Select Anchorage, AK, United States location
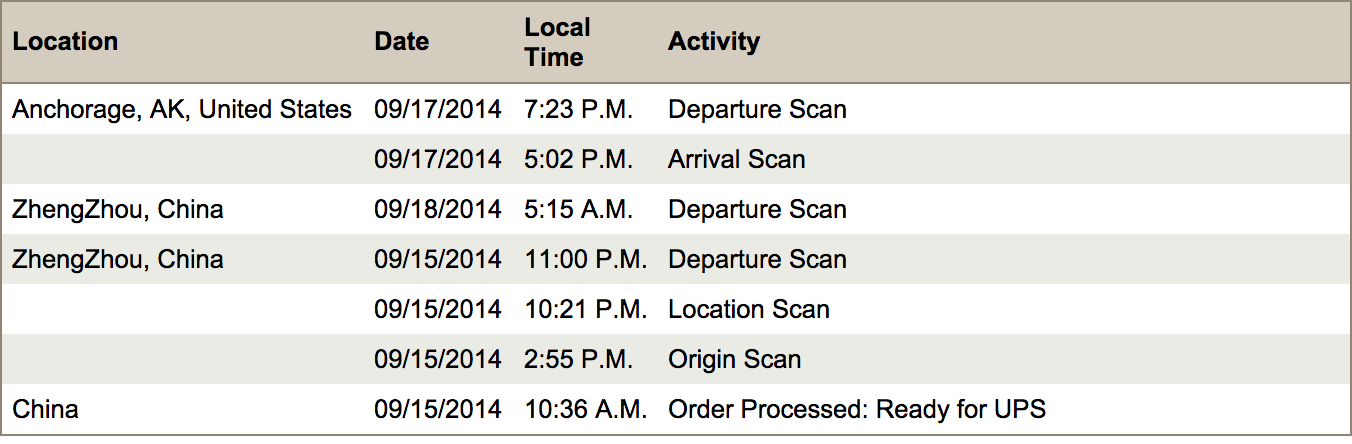Image resolution: width=1352 pixels, height=444 pixels. (182, 110)
